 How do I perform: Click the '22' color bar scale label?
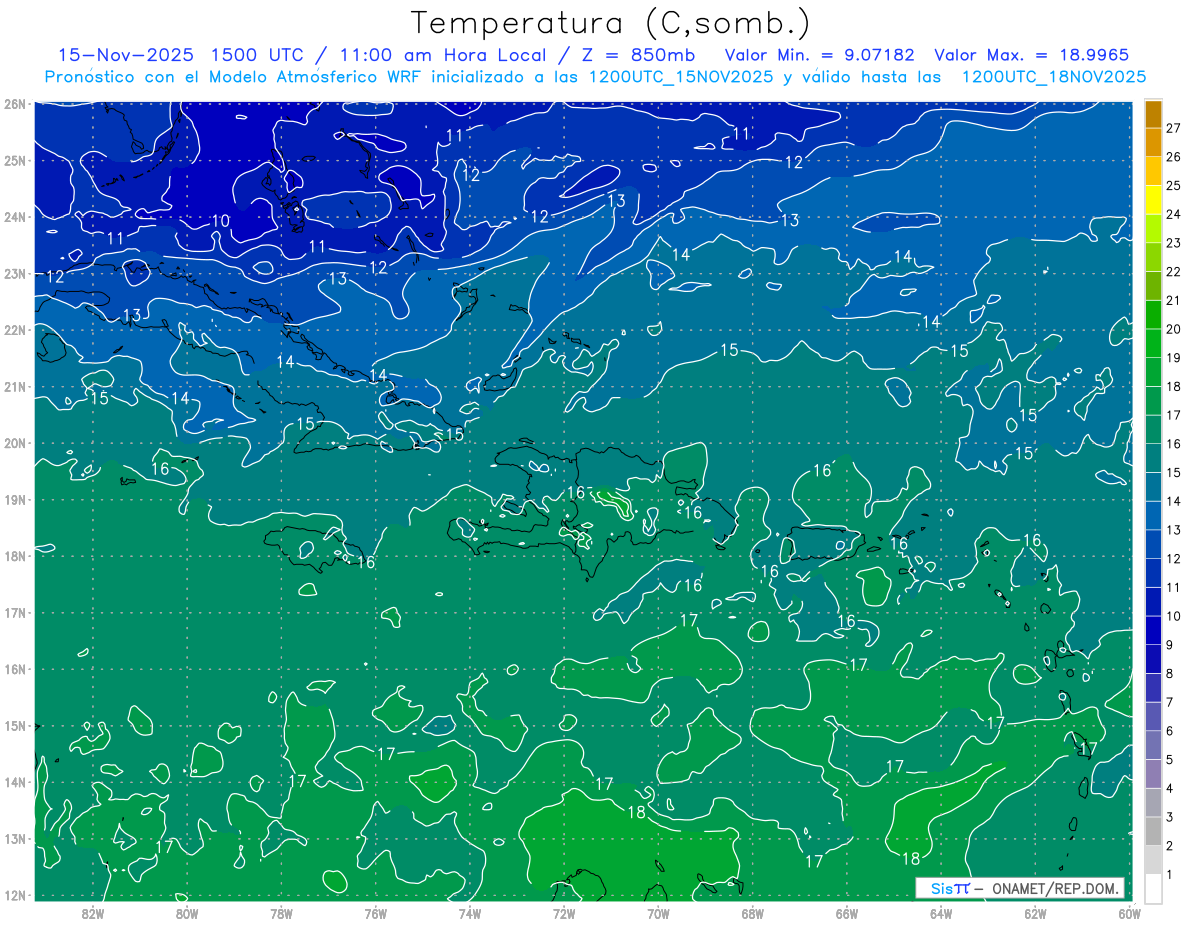point(1174,272)
